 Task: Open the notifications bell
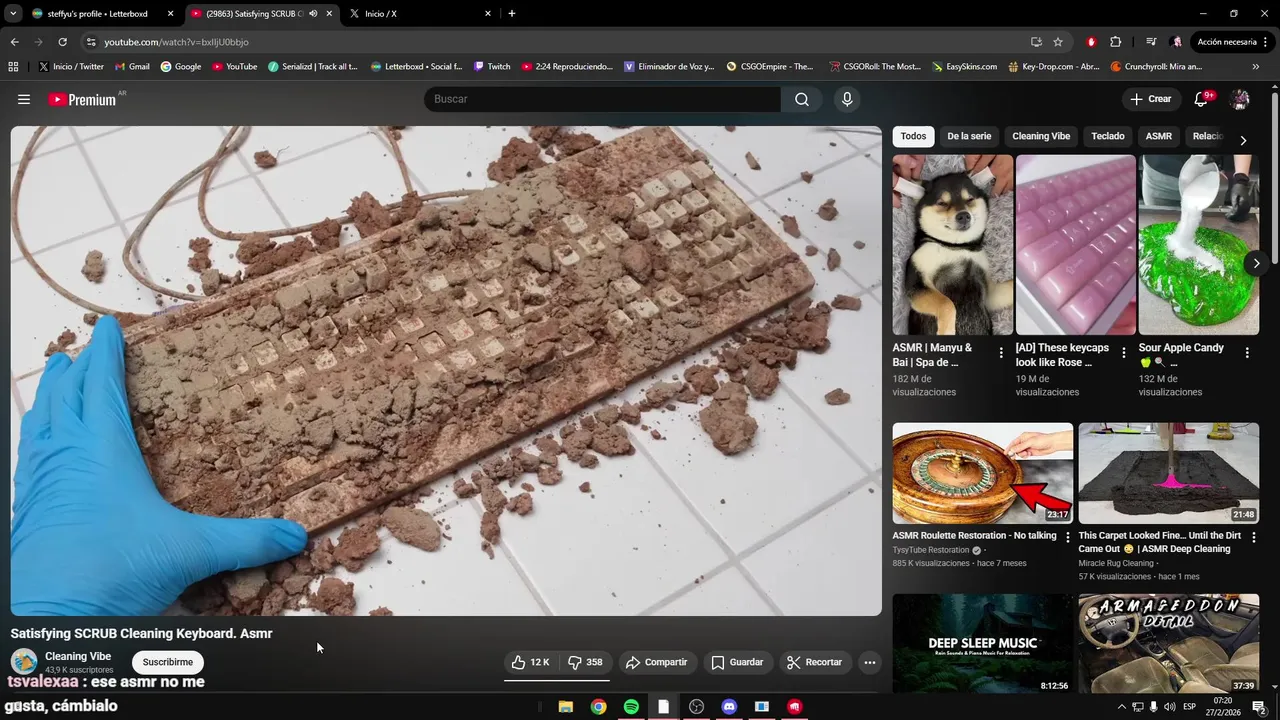1202,99
